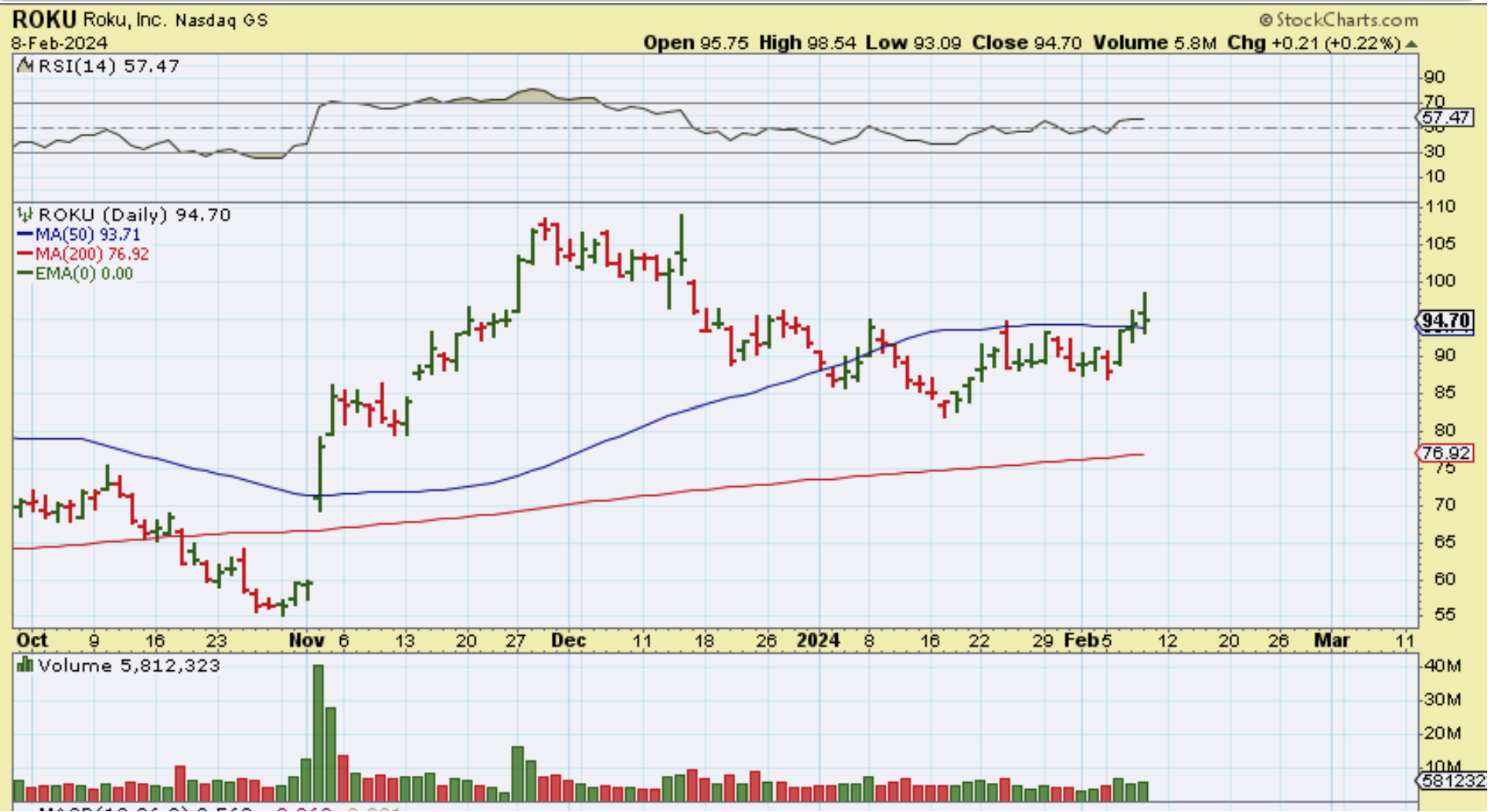The height and width of the screenshot is (812, 1488).
Task: Click the red MA(200) legend color line
Action: 24,254
